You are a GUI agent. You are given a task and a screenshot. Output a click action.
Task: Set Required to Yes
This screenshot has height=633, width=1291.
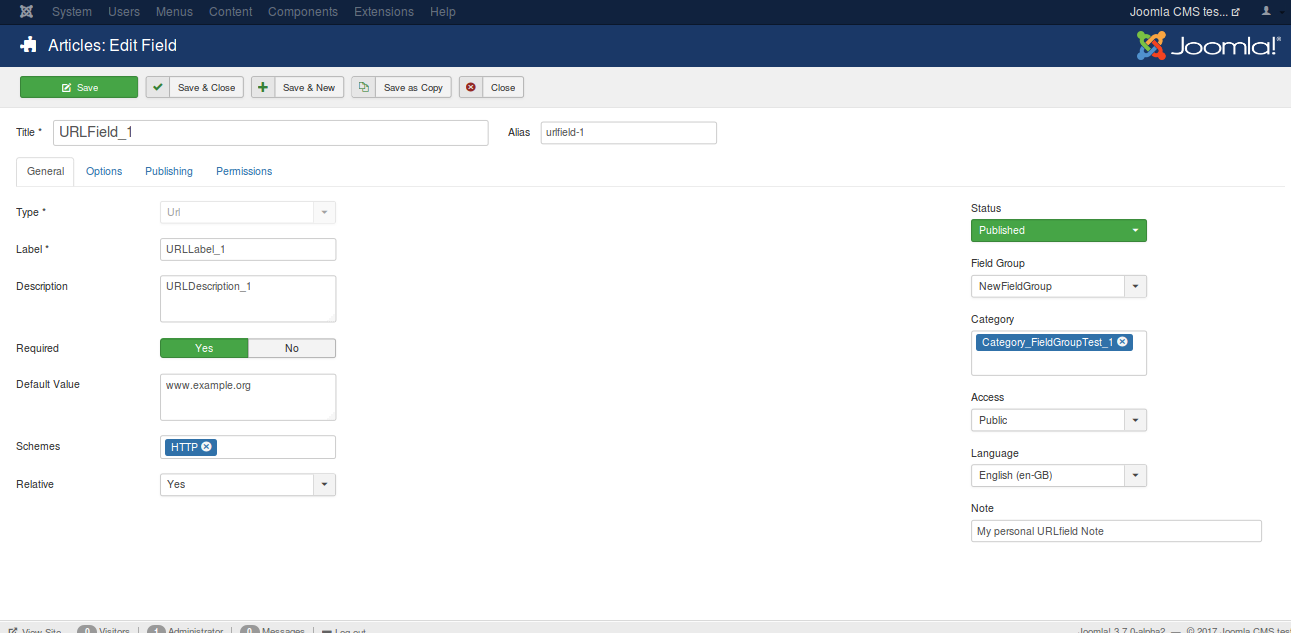pos(204,348)
